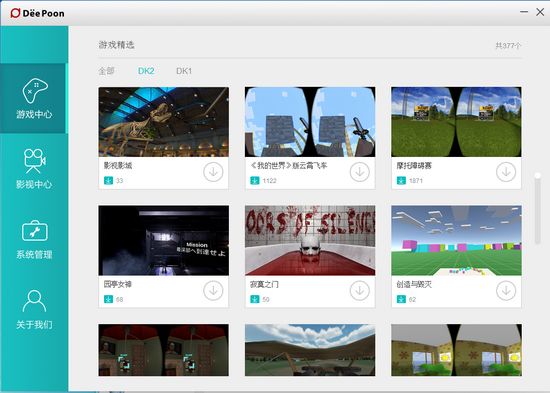Click the 创造与毁灭 game title
Viewport: 550px width, 393px height.
click(414, 284)
